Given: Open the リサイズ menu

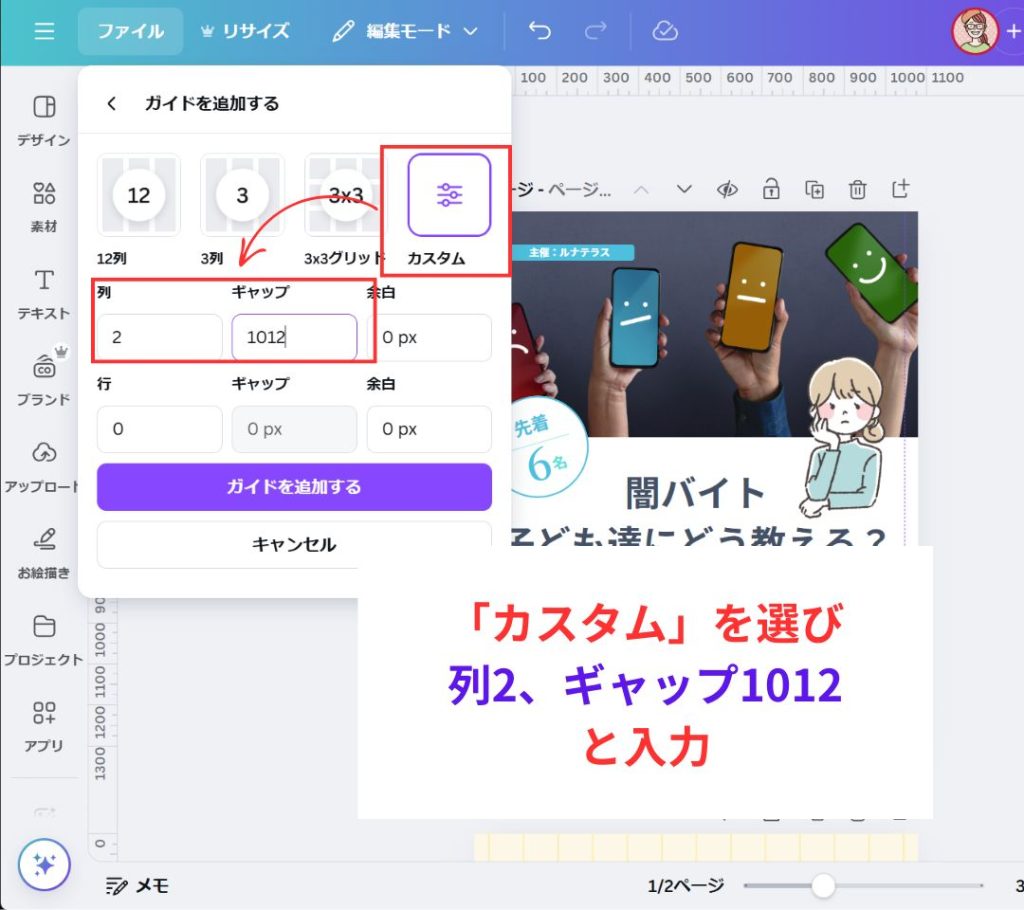Looking at the screenshot, I should click(x=245, y=31).
